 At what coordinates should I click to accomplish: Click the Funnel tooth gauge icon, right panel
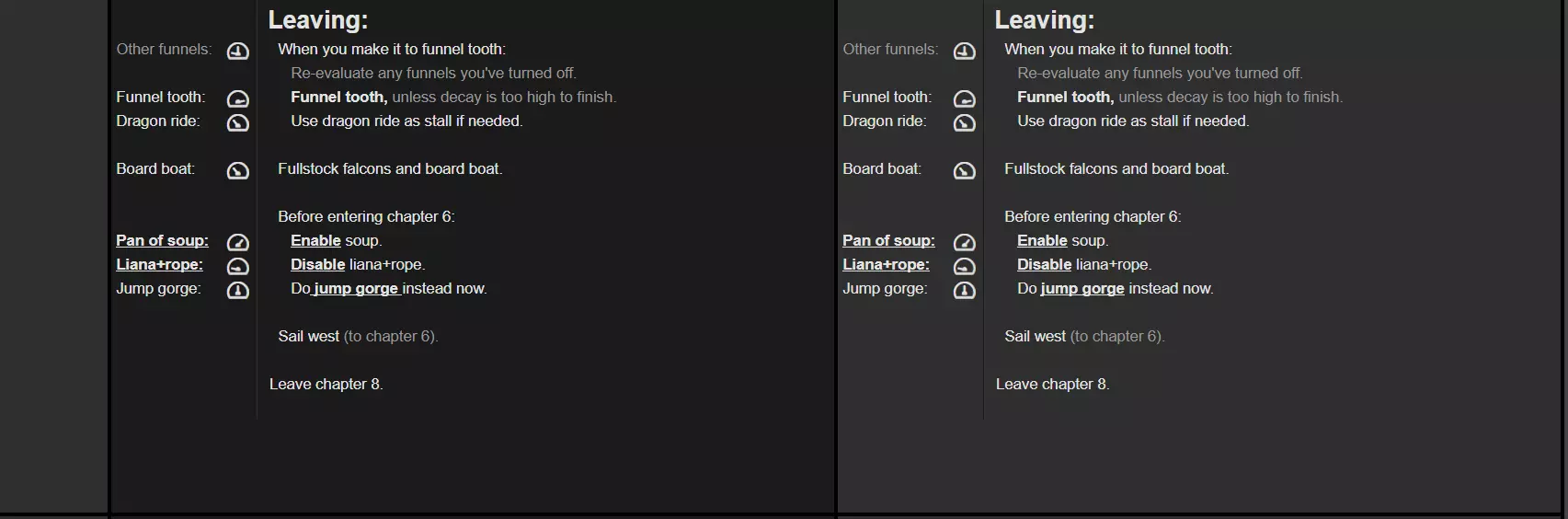point(964,99)
